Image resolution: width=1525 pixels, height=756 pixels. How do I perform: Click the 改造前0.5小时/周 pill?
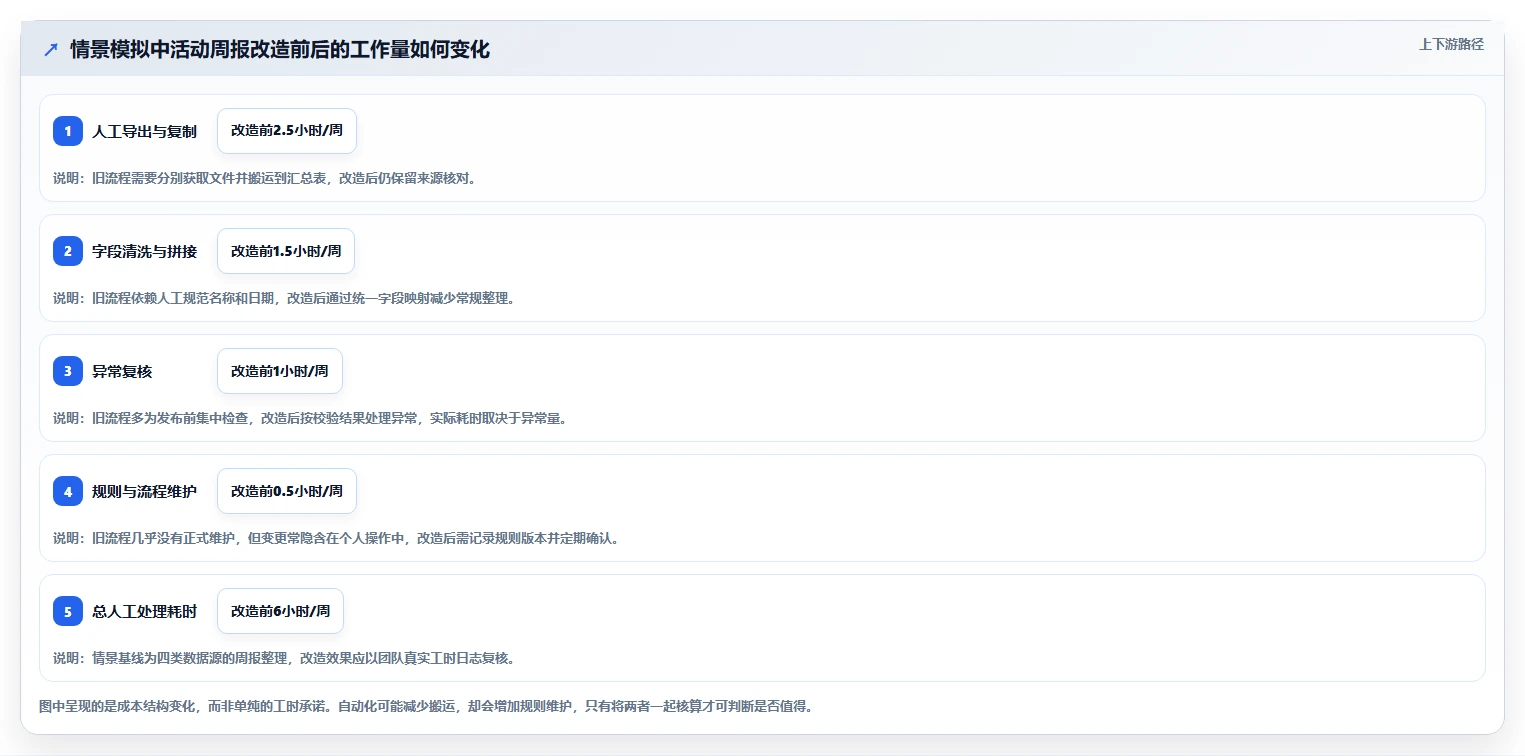click(287, 491)
